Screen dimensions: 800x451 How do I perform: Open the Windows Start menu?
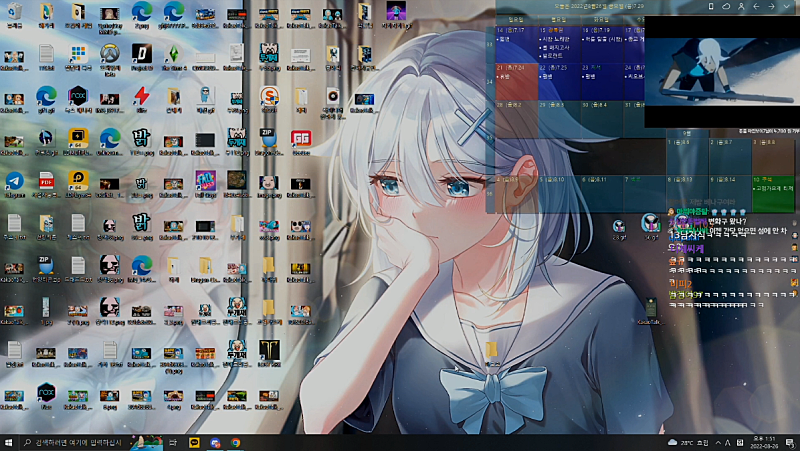(8, 442)
